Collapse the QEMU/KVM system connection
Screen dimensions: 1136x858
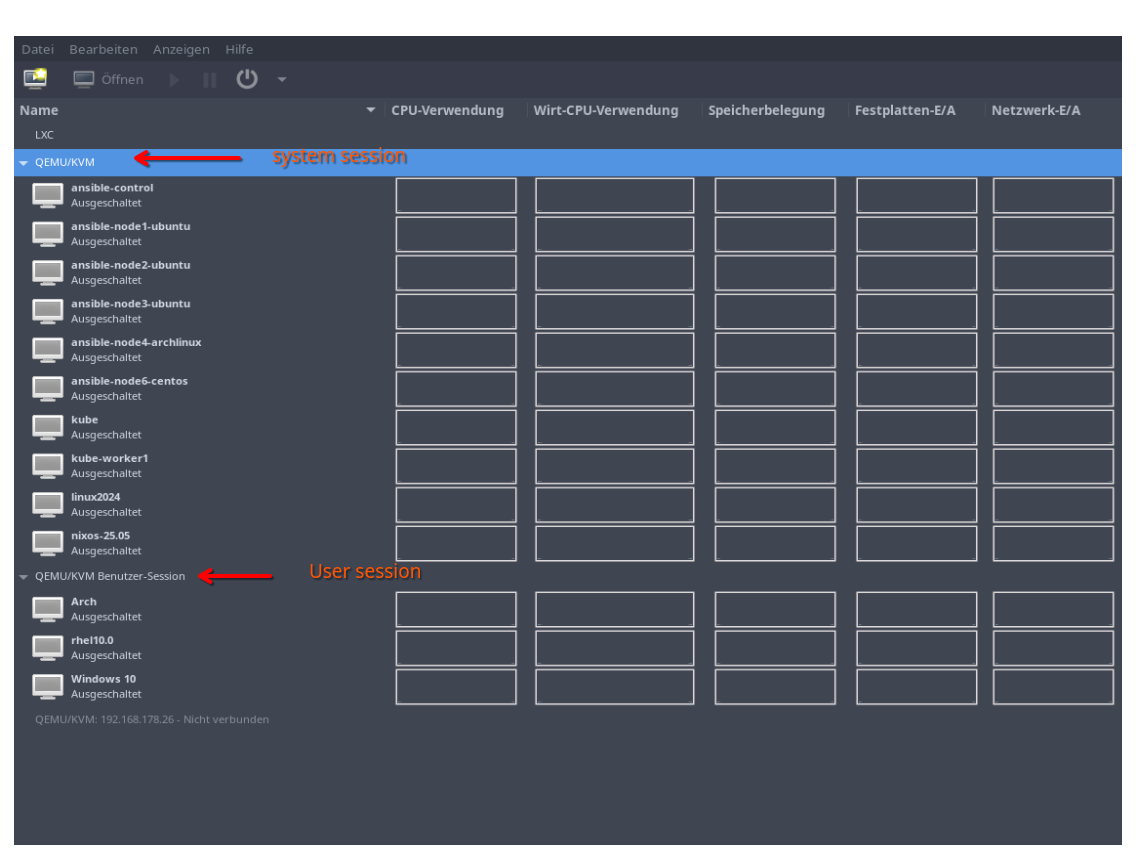24,163
